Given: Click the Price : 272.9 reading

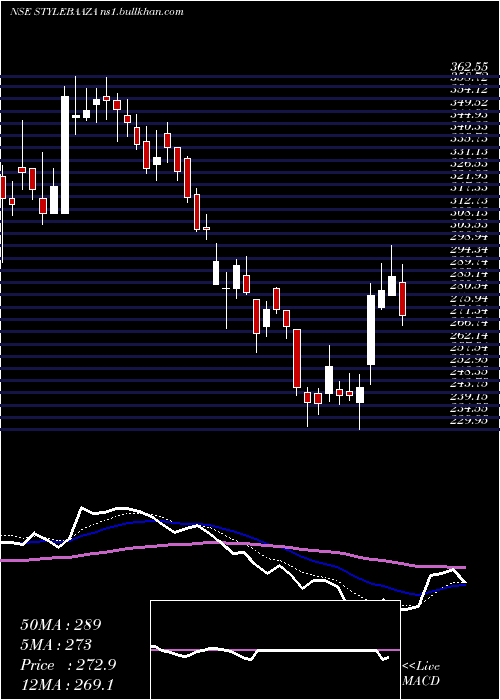Looking at the screenshot, I should [x=68, y=665].
